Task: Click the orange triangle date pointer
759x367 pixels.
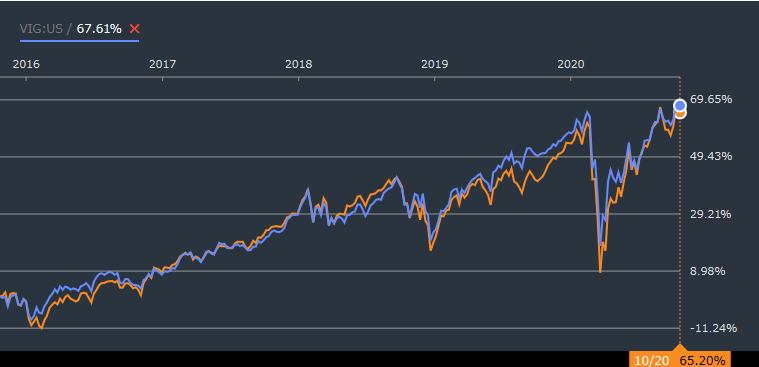Action: 680,347
